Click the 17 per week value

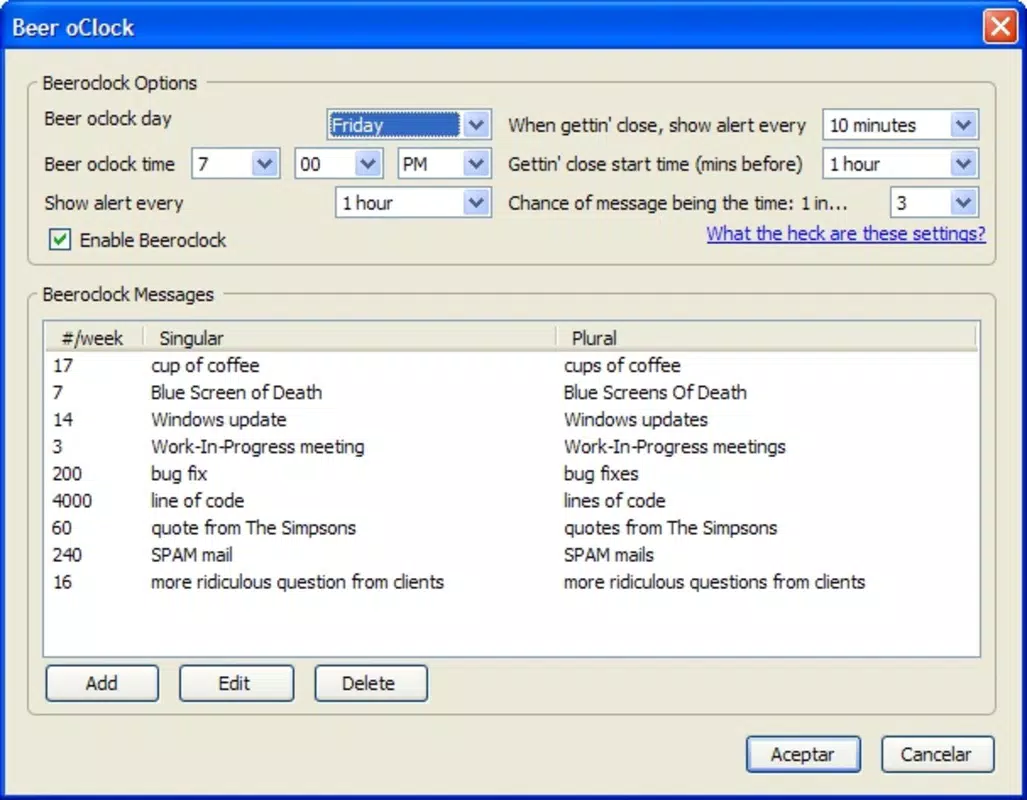[x=62, y=366]
